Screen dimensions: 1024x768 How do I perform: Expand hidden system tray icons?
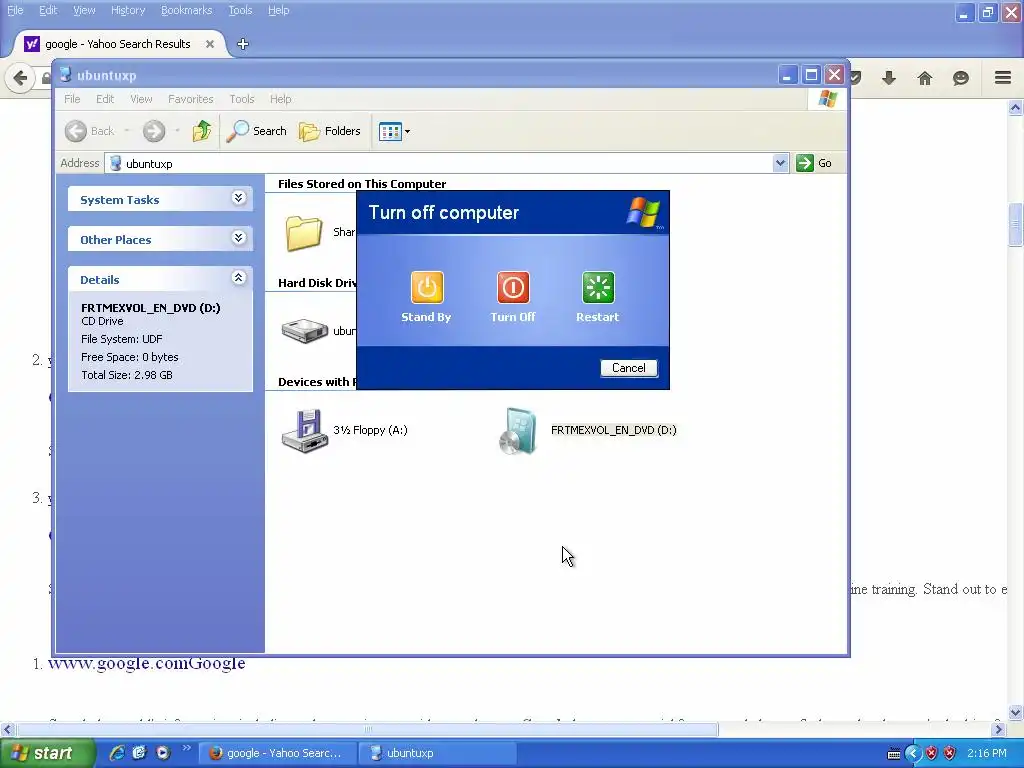(913, 754)
